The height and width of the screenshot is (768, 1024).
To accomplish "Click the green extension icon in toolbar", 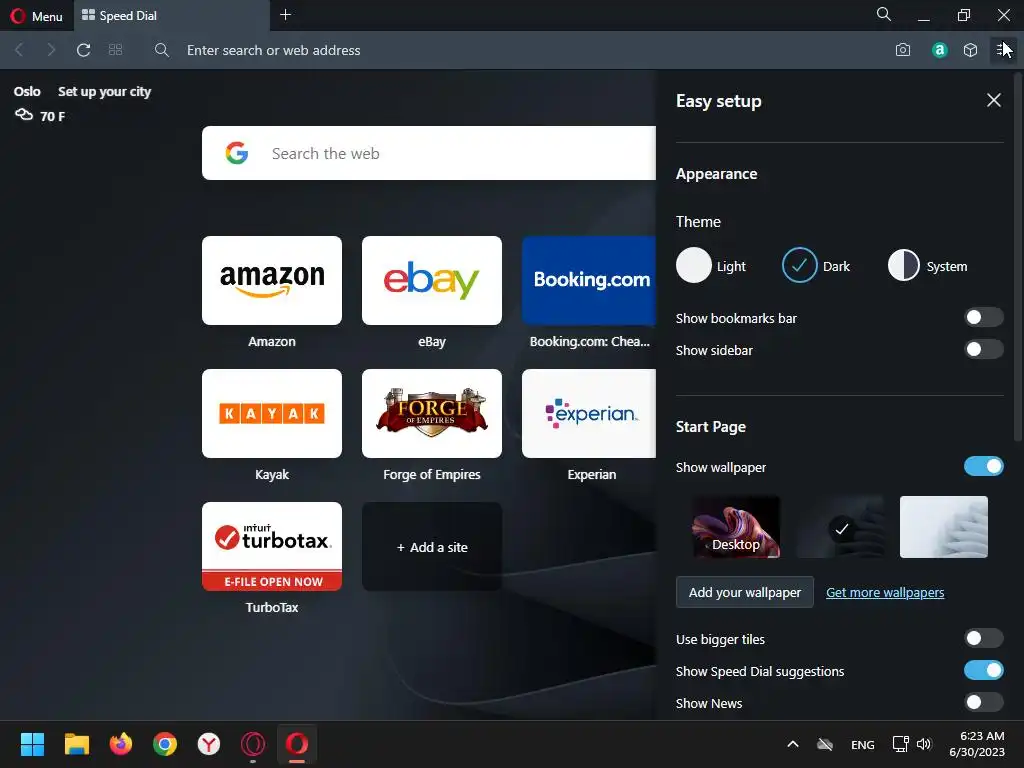I will click(939, 50).
